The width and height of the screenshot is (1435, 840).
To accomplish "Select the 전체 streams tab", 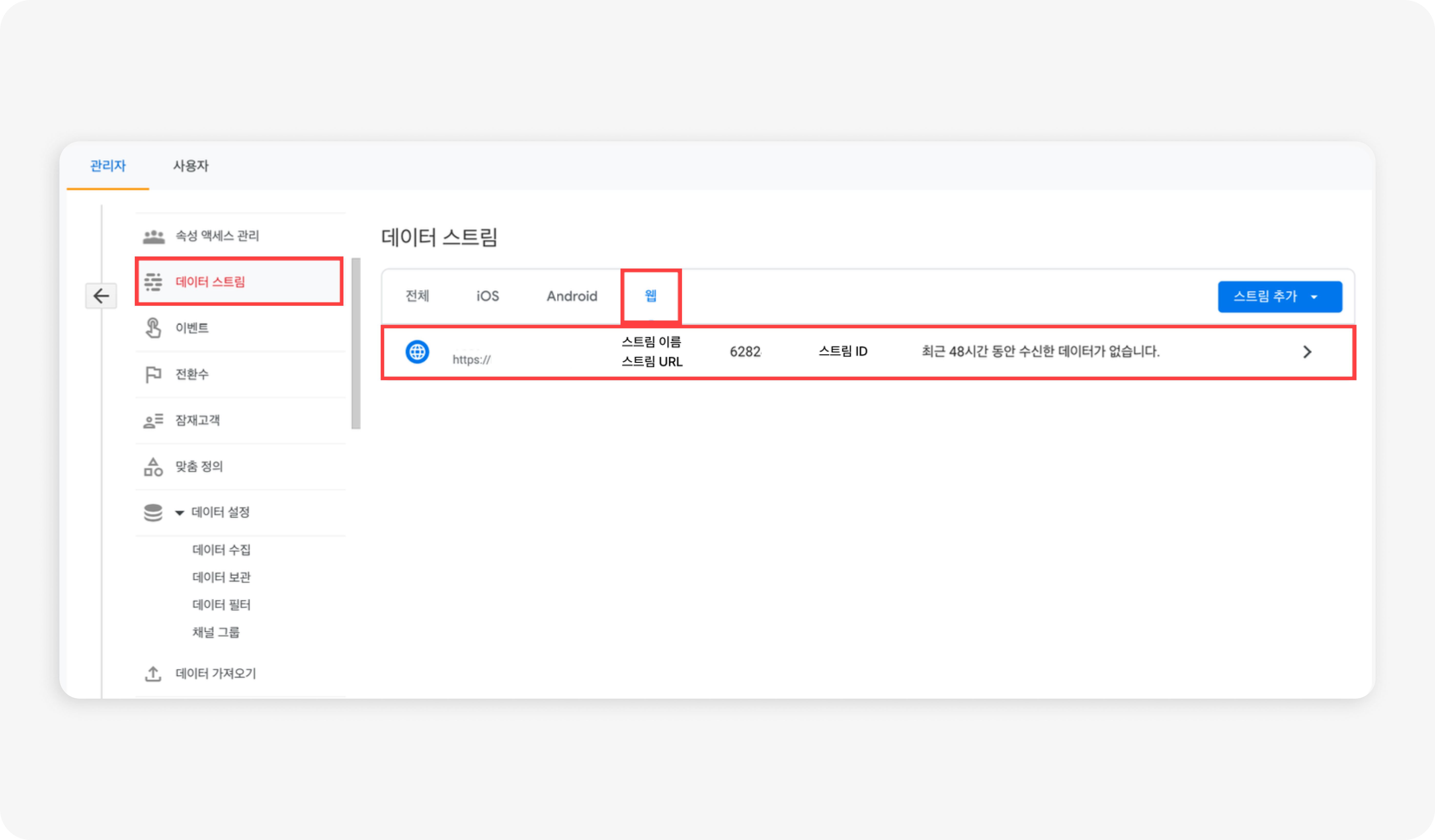I will click(417, 296).
